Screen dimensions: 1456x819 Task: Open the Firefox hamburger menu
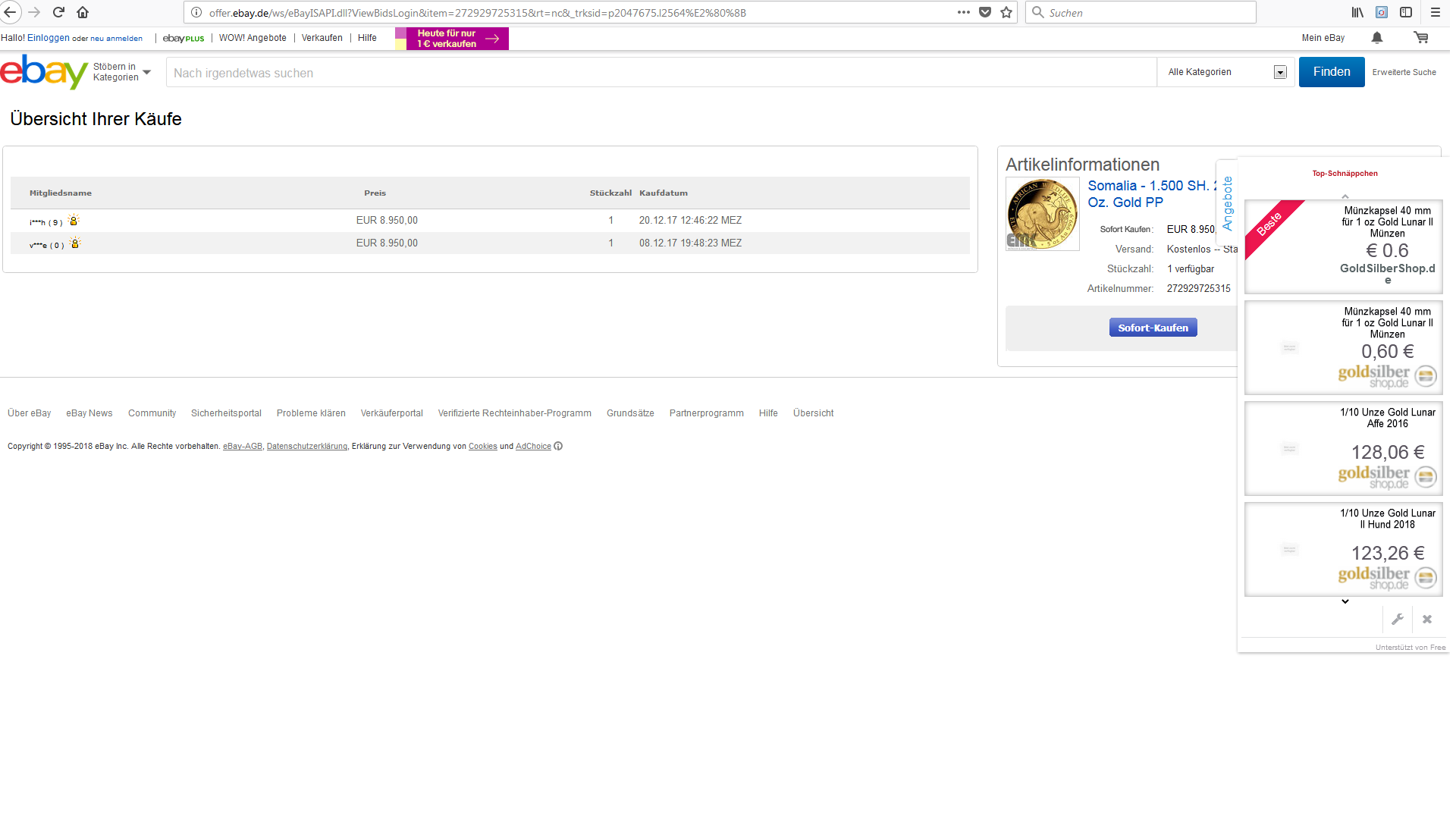[x=1436, y=12]
